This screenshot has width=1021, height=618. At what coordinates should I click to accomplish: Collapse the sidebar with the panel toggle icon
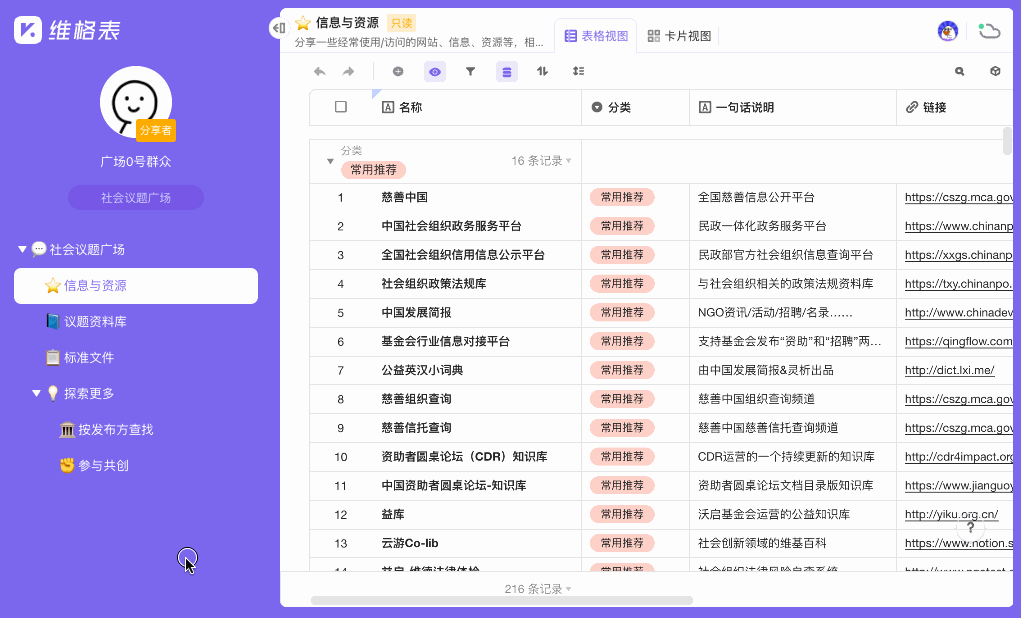pos(279,27)
